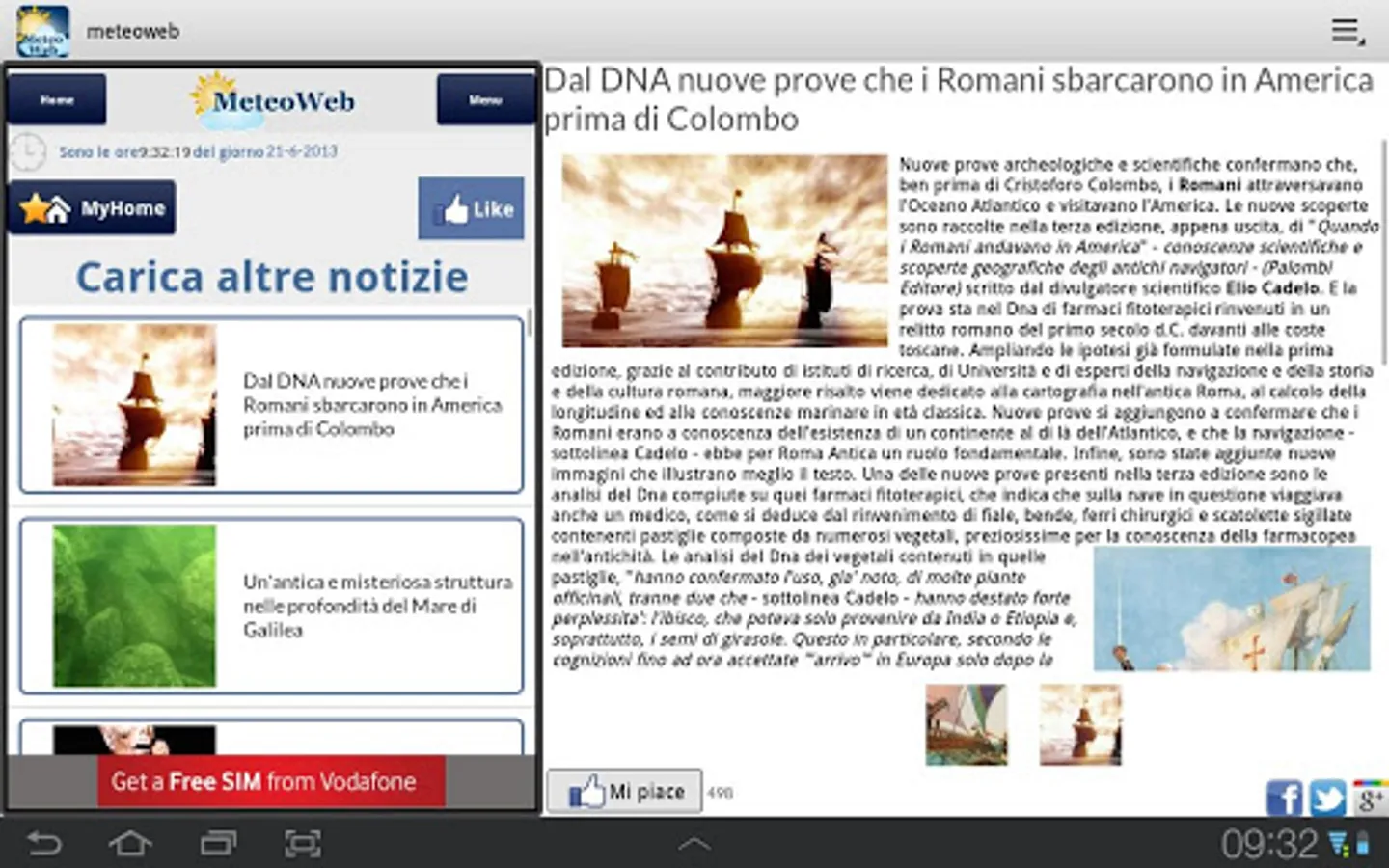This screenshot has height=868, width=1389.
Task: Share article on Google Plus
Action: (x=1370, y=799)
